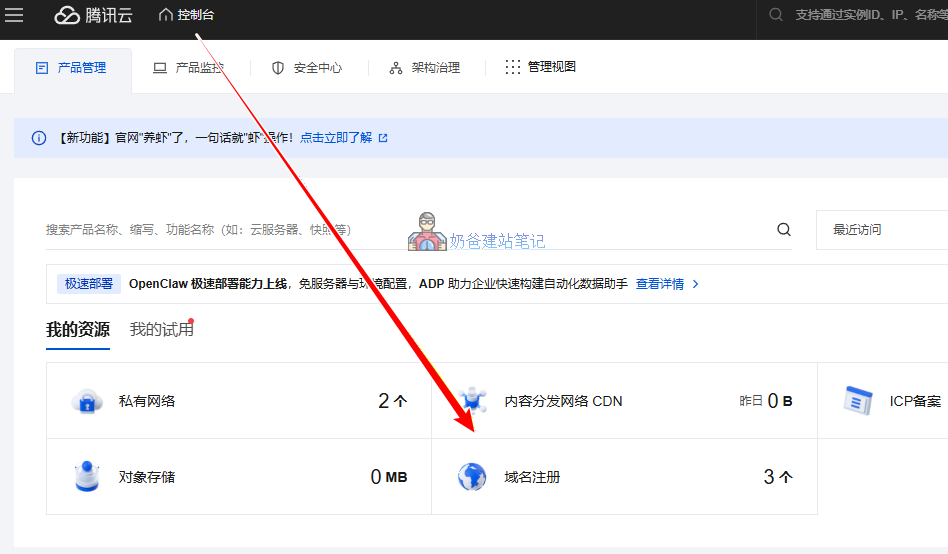Go to 控制台 home link

pyautogui.click(x=186, y=15)
